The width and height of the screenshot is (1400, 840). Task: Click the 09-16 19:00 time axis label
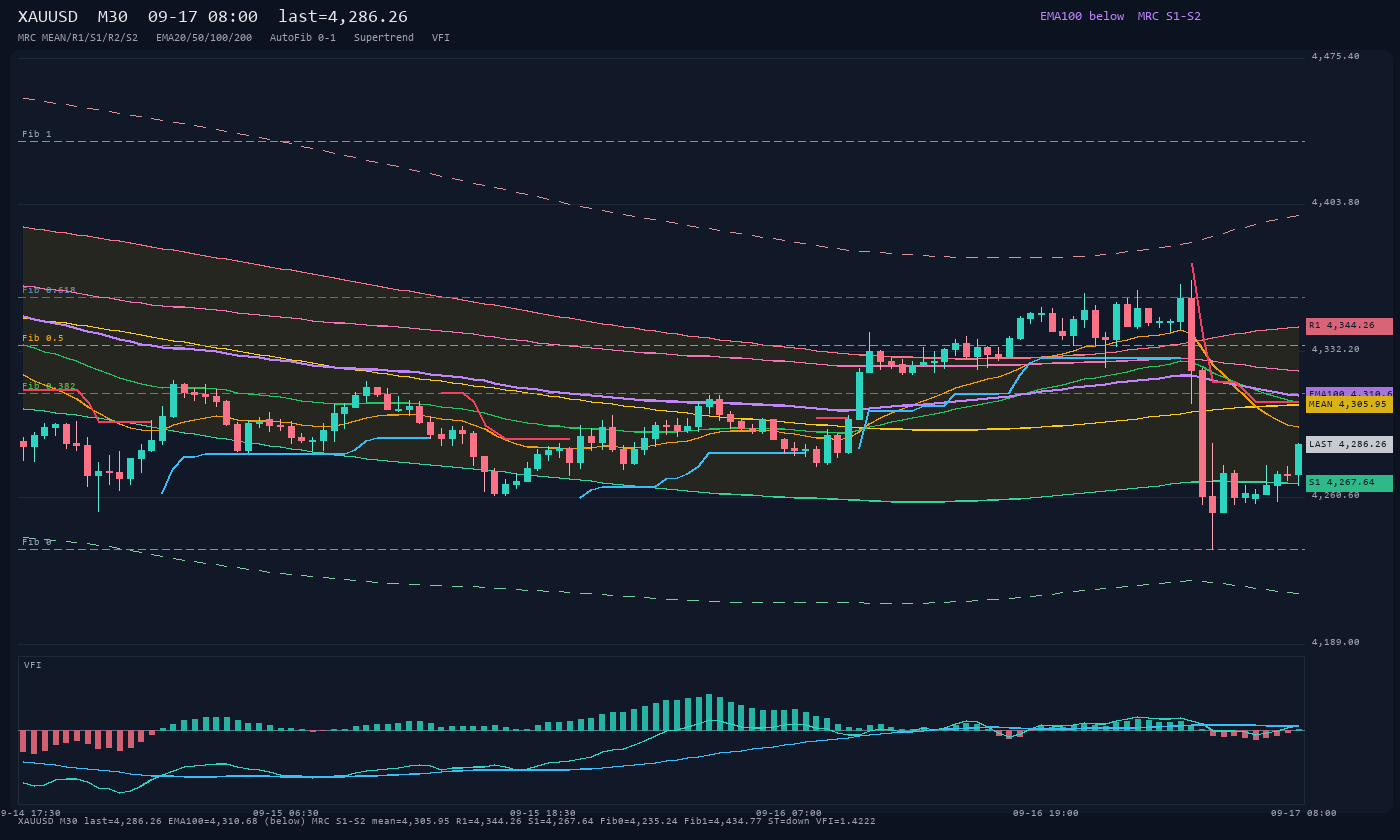tap(1046, 813)
